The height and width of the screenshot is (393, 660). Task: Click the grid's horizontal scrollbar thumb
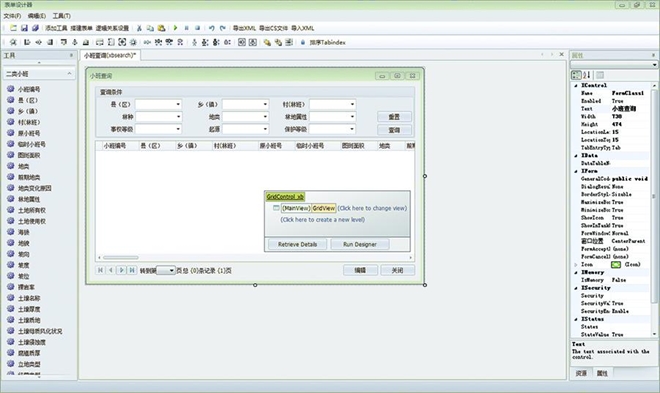pyautogui.click(x=121, y=258)
